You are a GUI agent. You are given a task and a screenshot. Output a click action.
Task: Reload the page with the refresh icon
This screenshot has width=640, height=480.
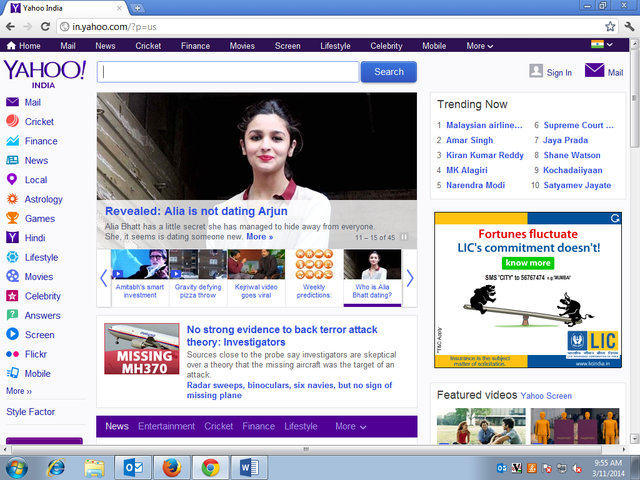click(45, 27)
